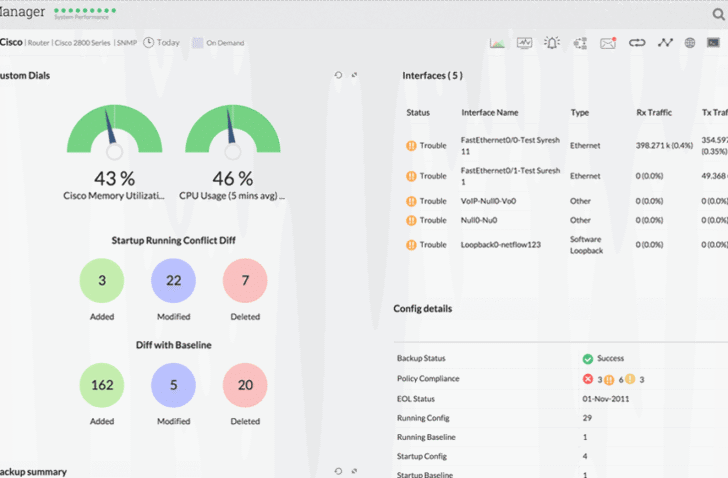Select the On Demand option
Viewport: 728px width, 478px height.
tap(218, 43)
